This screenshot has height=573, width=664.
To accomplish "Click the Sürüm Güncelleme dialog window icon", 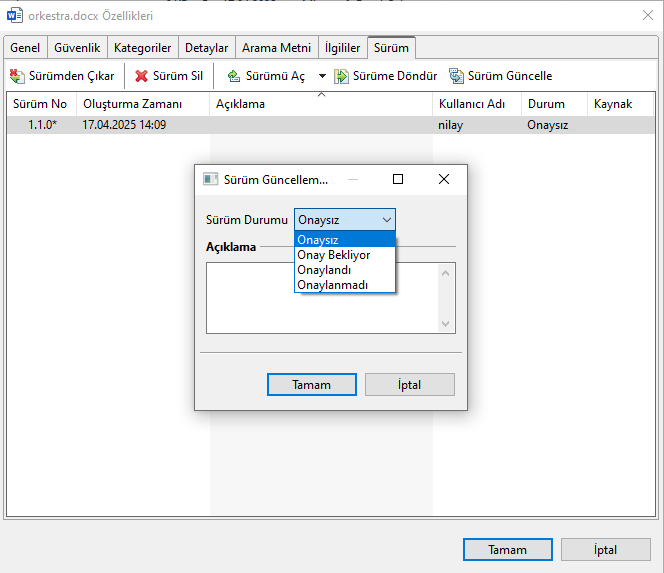I will [210, 179].
